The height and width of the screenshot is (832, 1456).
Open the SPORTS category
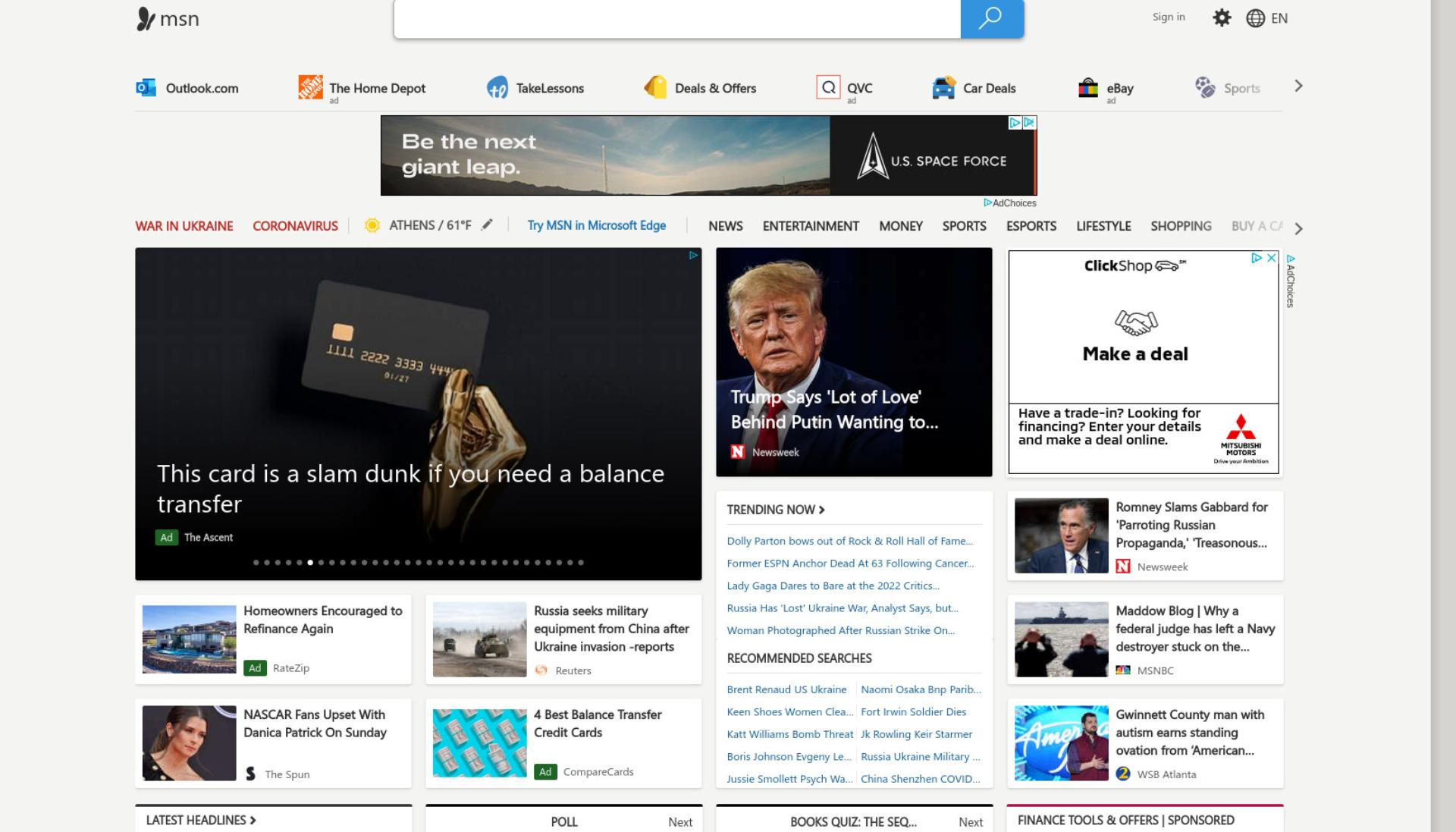click(x=965, y=226)
